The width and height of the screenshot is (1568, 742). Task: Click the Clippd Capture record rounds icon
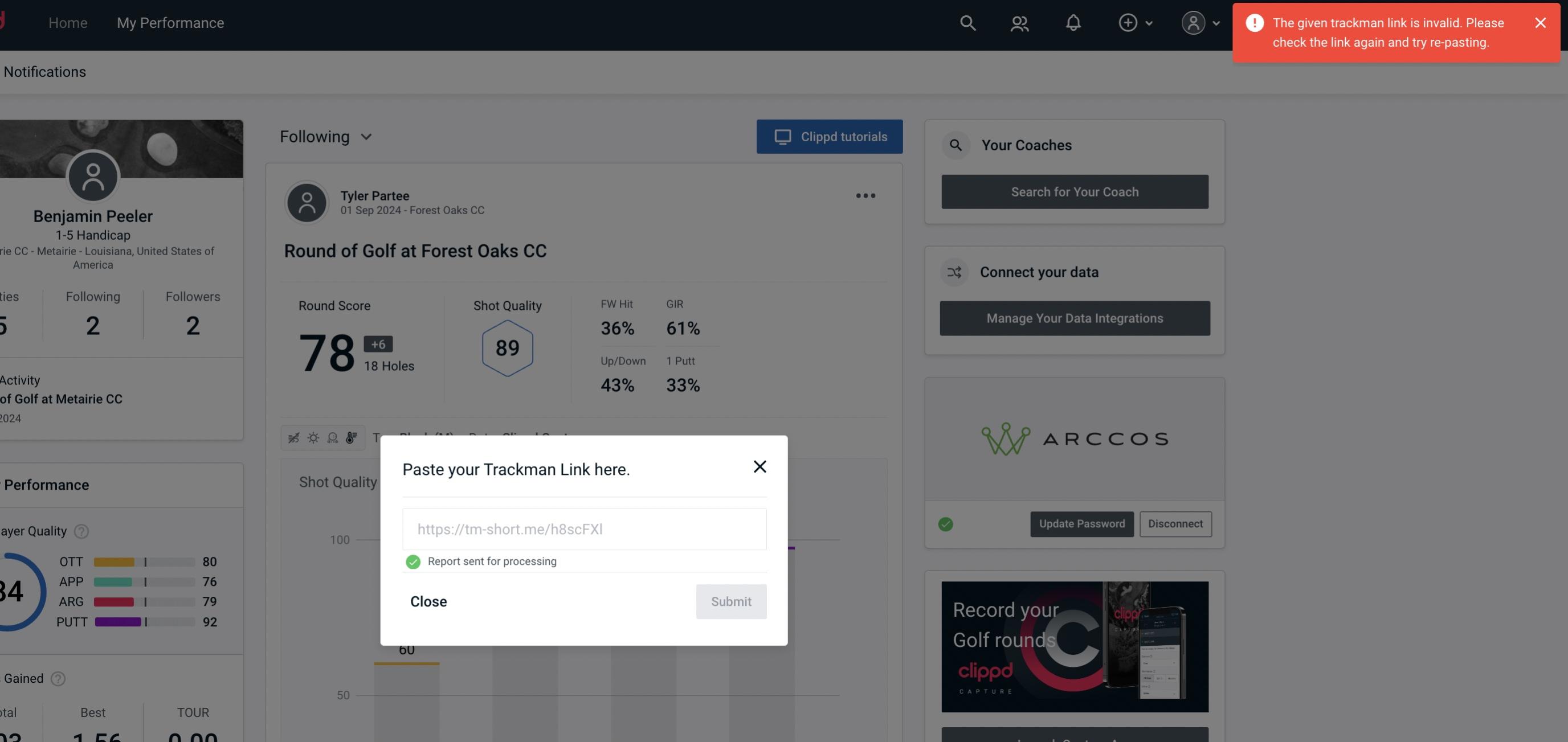click(x=1074, y=646)
